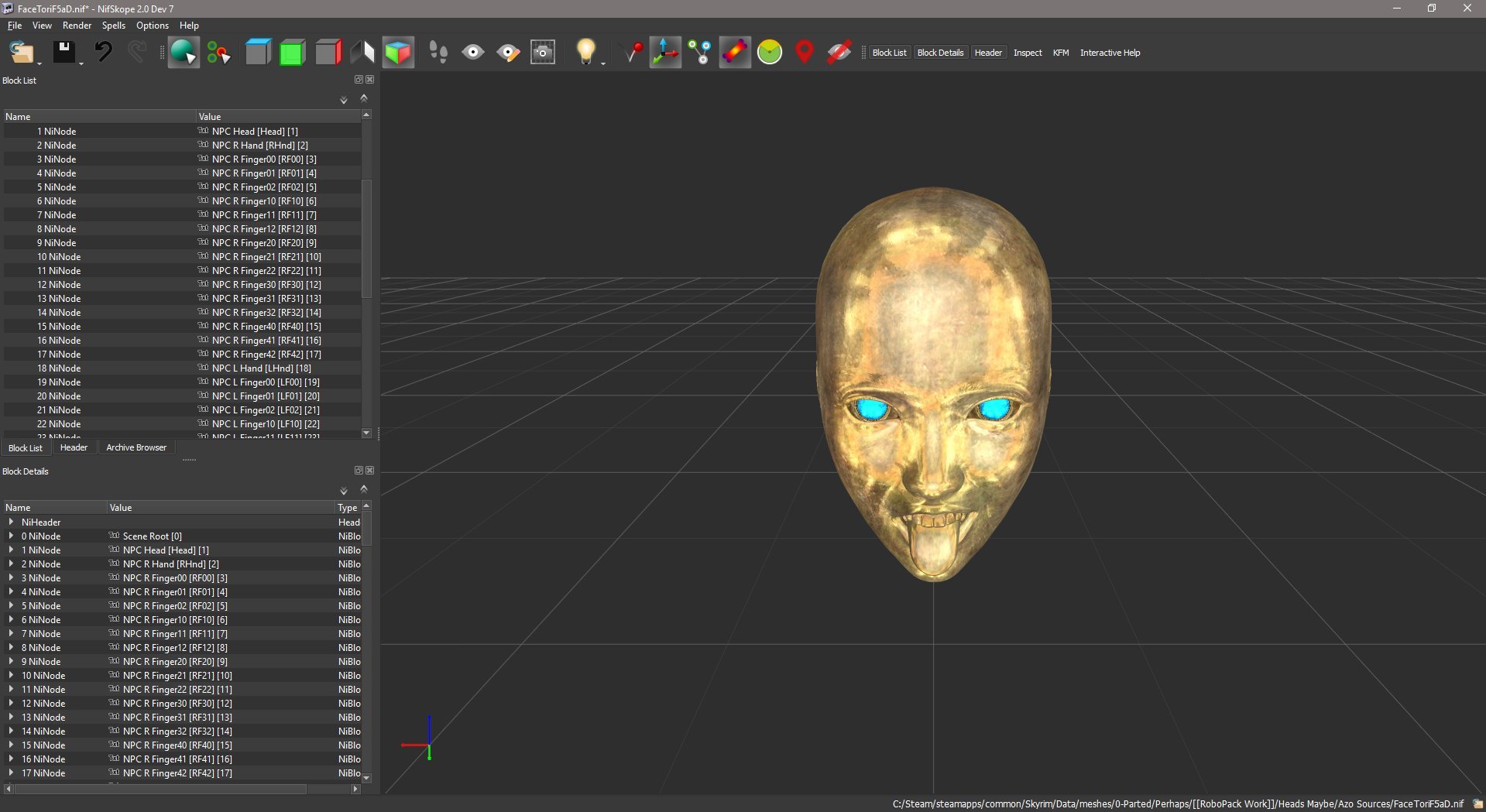Screen dimensions: 1486x812
Task: Click the greyed Redo arrow icon
Action: (x=137, y=53)
